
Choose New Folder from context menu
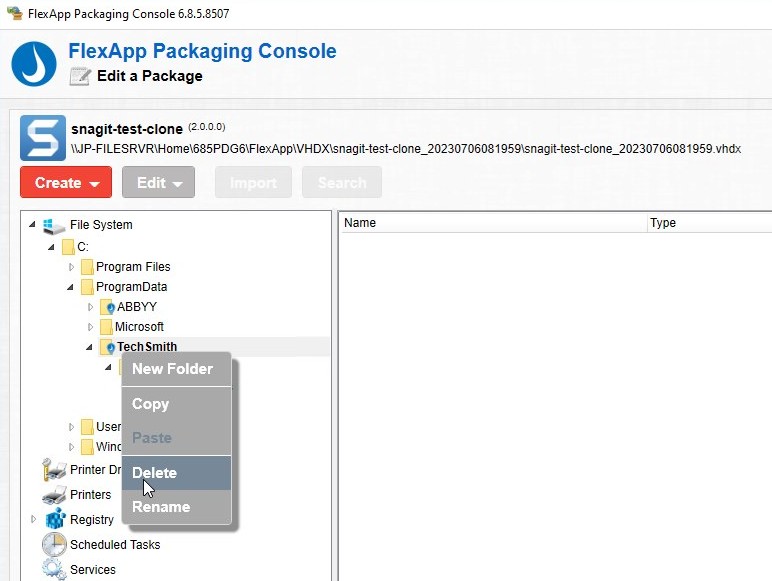176,369
